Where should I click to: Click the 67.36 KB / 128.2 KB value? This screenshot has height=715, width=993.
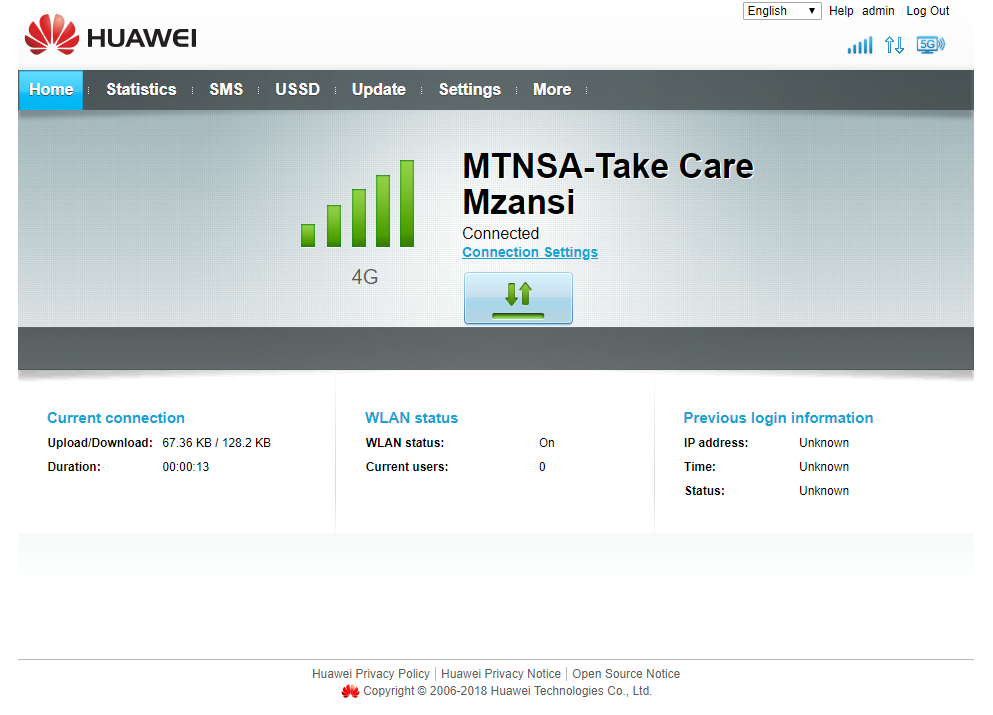click(x=217, y=443)
